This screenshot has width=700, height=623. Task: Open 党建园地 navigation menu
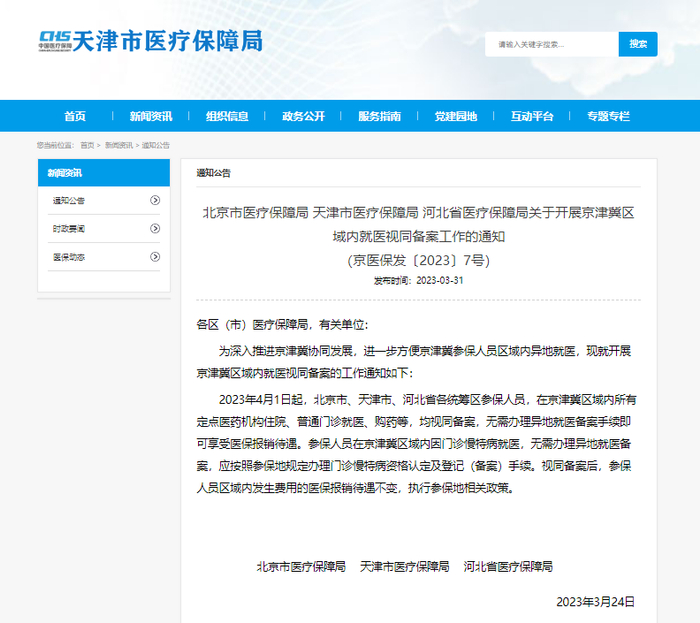pyautogui.click(x=456, y=116)
